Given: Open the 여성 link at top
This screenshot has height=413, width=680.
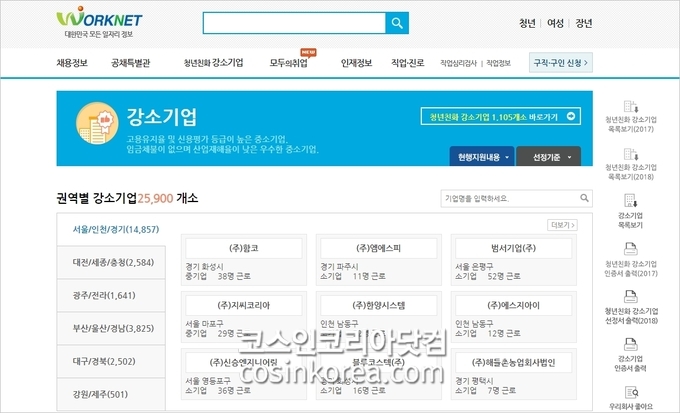Looking at the screenshot, I should (555, 23).
